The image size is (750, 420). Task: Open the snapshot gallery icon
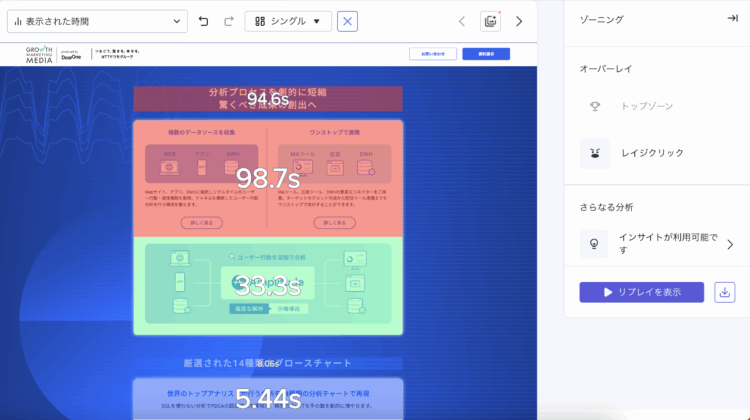(490, 21)
